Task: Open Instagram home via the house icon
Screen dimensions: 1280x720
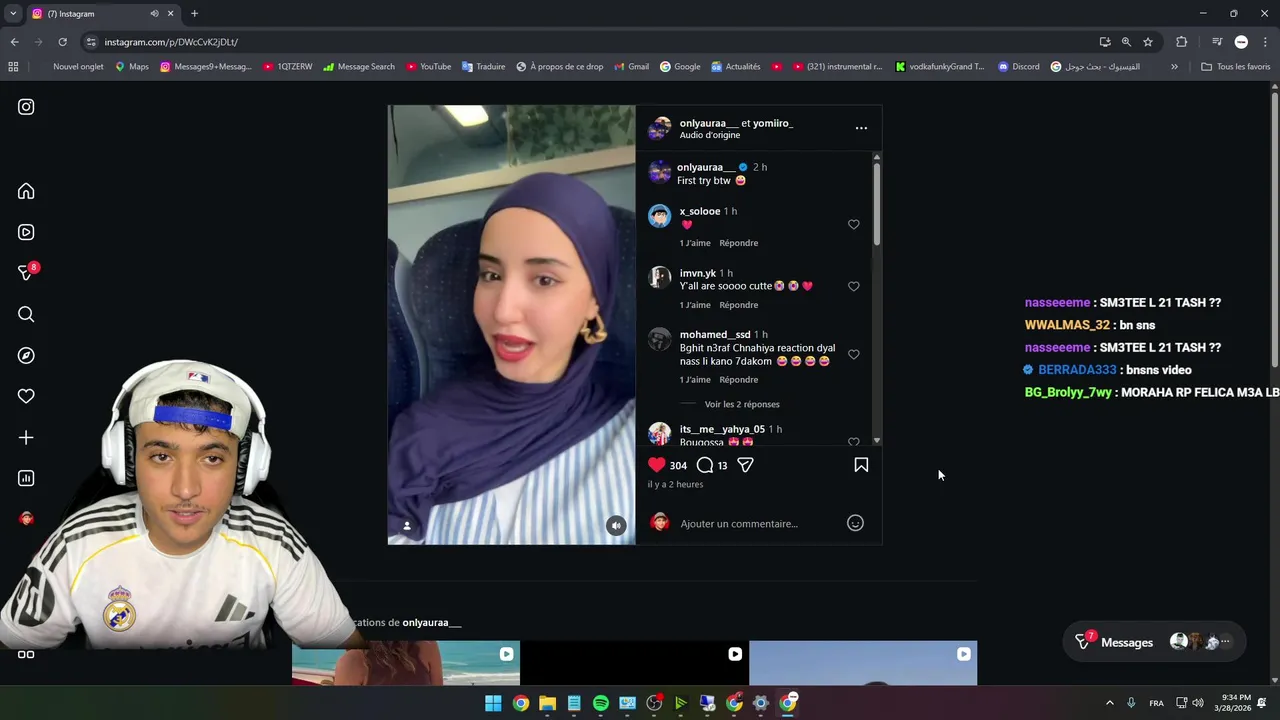Action: click(26, 191)
